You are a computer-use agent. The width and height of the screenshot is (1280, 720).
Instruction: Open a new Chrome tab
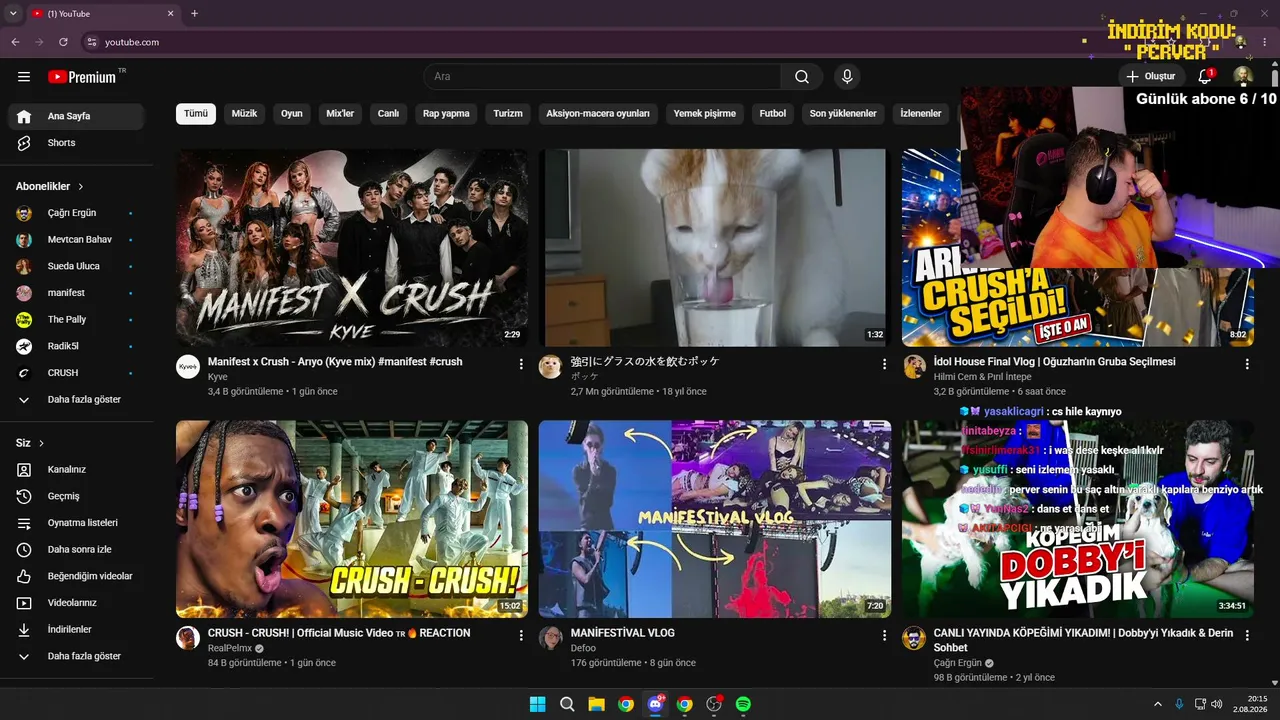pyautogui.click(x=194, y=13)
